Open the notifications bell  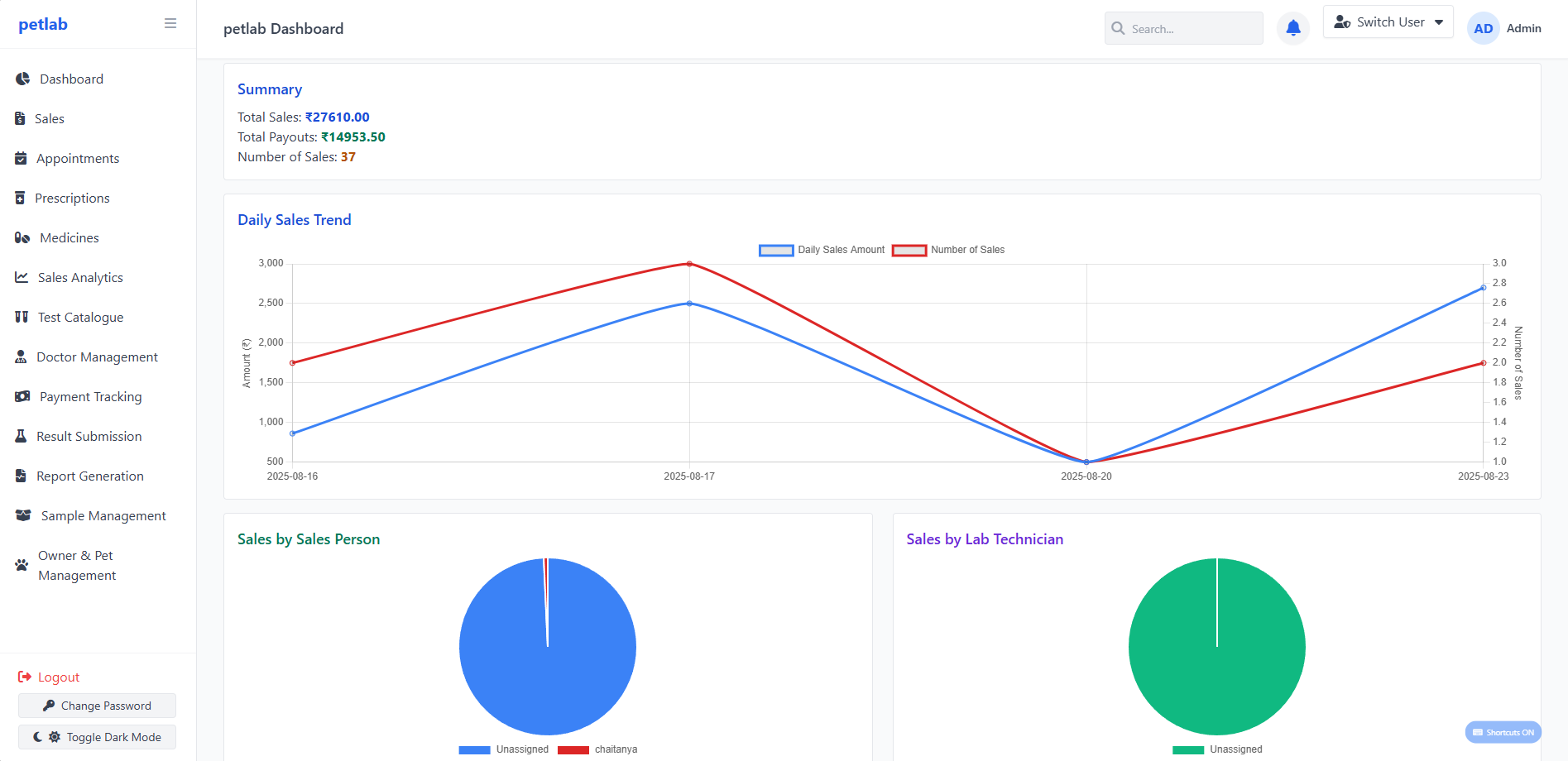coord(1292,27)
